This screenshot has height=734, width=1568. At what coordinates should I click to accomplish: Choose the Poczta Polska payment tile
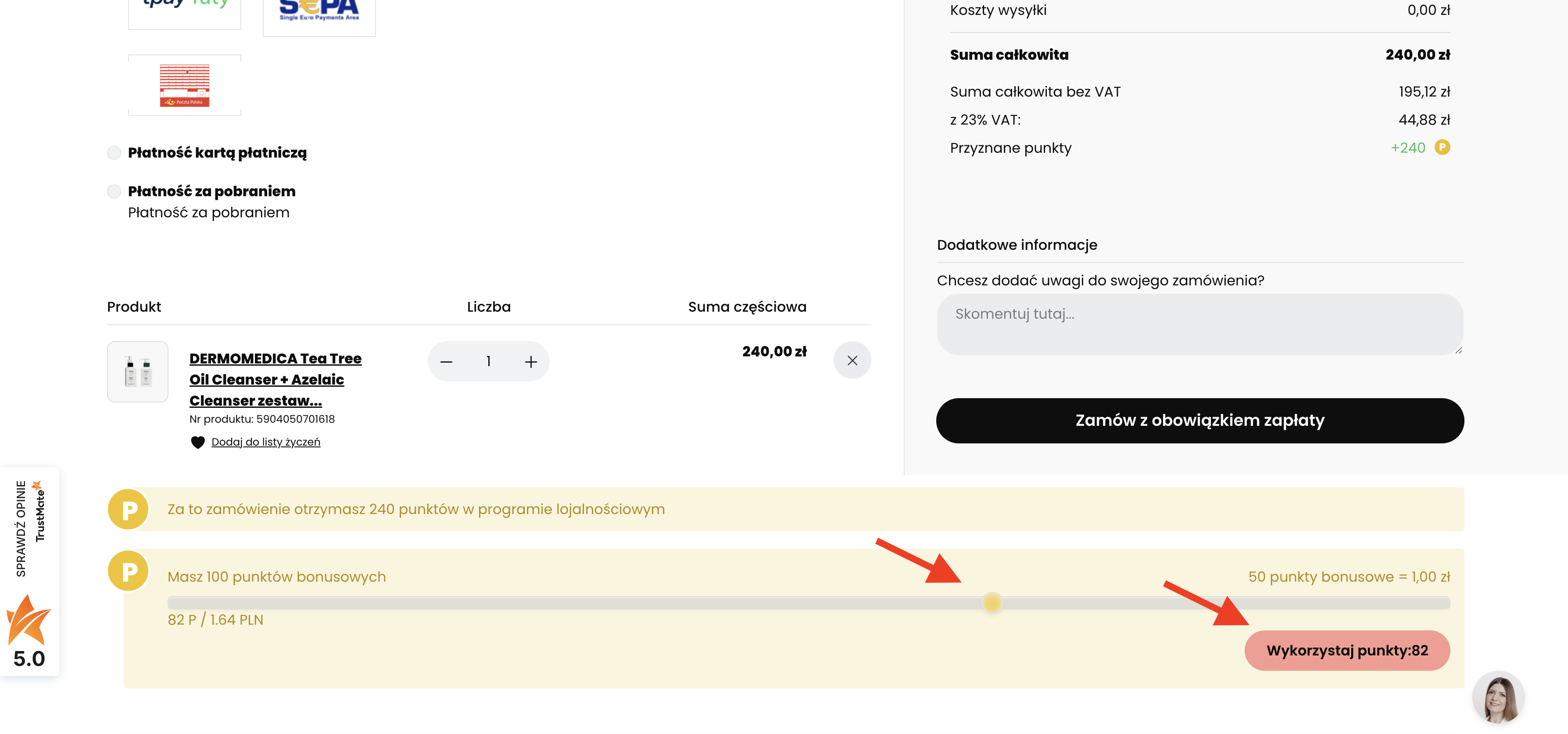(184, 85)
